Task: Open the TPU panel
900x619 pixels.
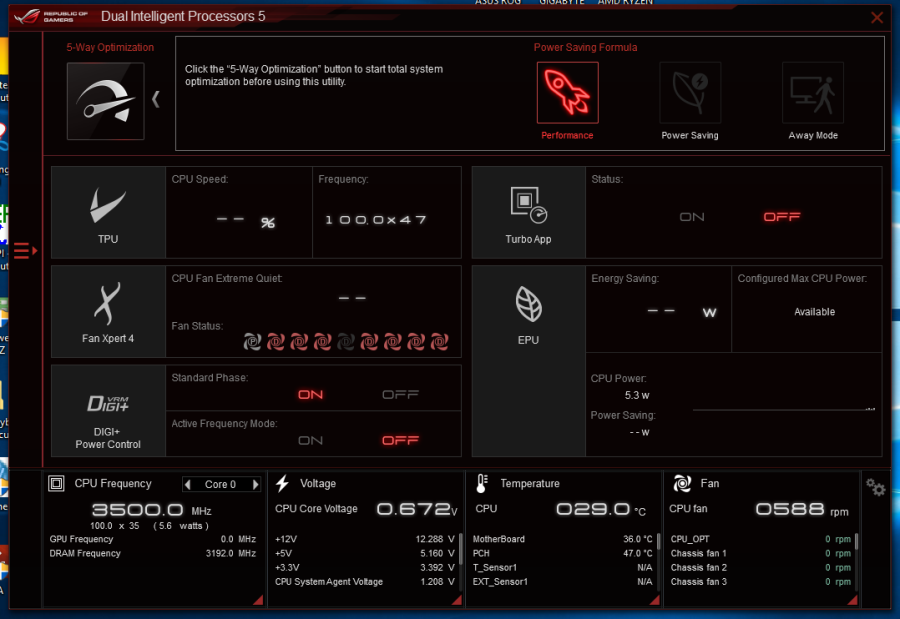Action: 108,212
